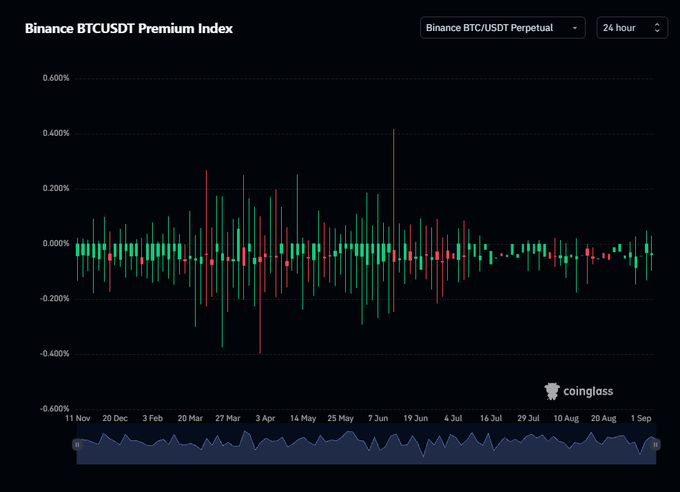This screenshot has height=492, width=680.
Task: Click the 11 Nov date label
Action: (x=78, y=418)
